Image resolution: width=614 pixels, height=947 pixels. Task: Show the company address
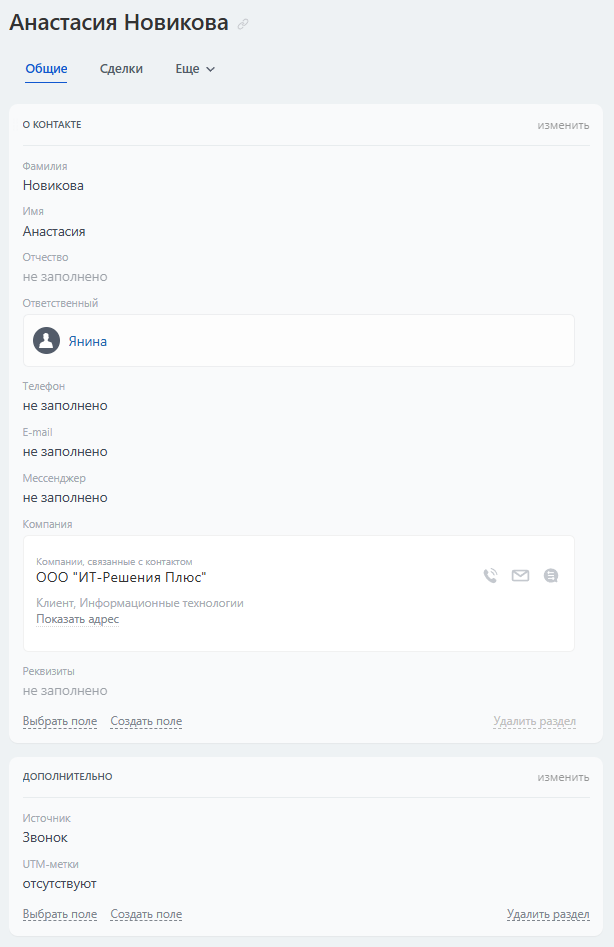click(x=77, y=619)
